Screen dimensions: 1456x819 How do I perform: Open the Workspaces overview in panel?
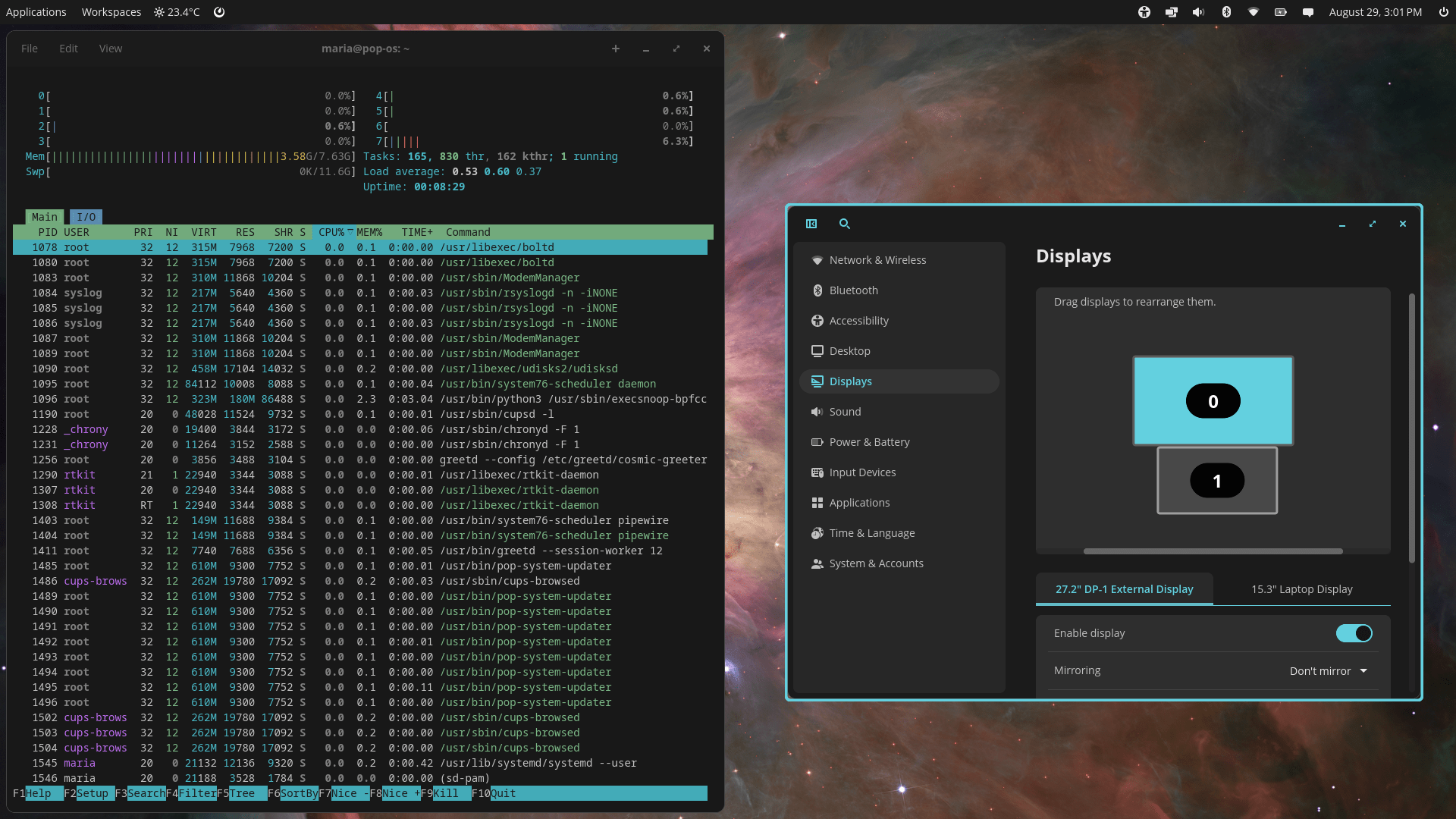pos(111,12)
